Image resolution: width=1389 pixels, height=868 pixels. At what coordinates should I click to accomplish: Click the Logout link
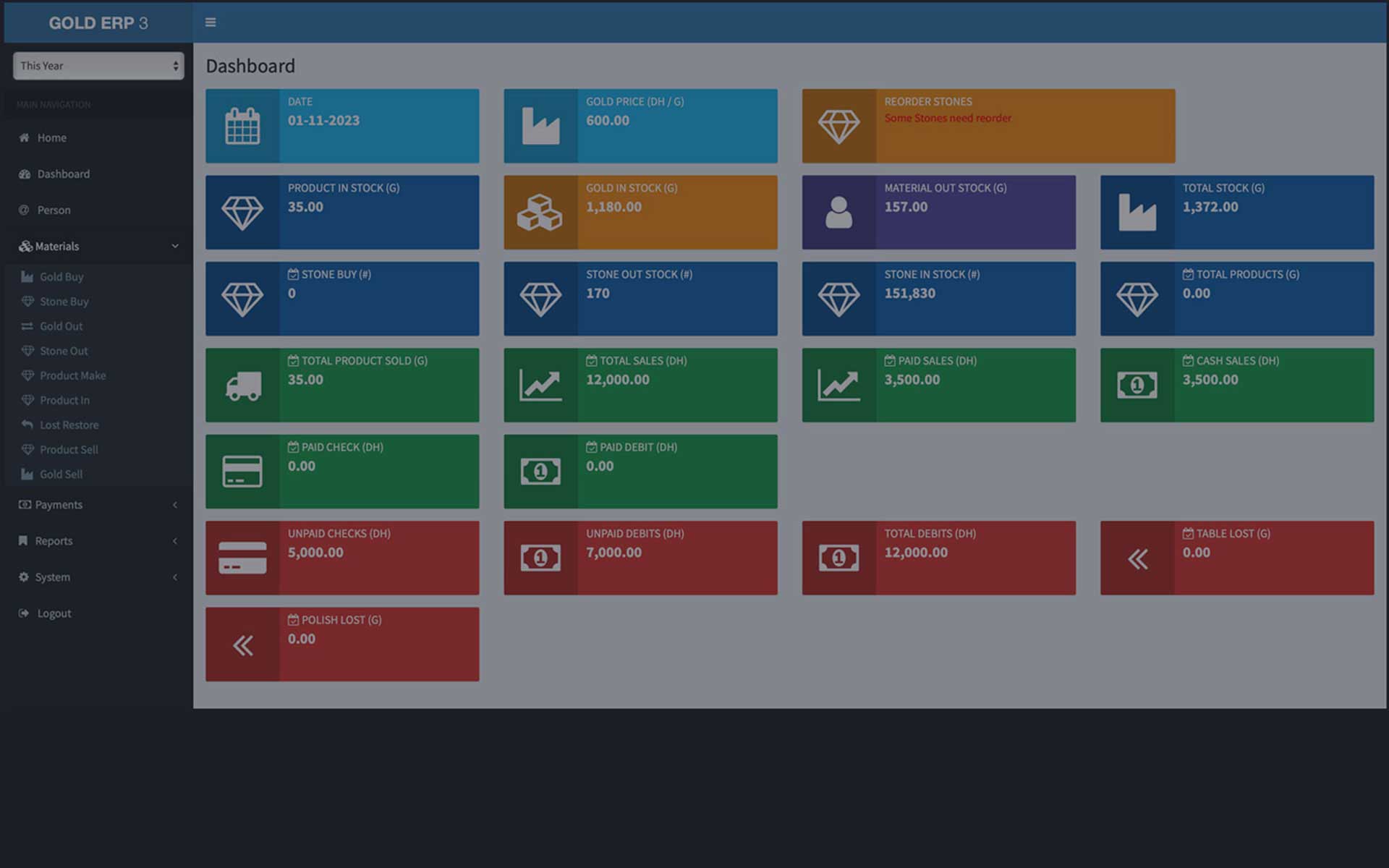pos(54,613)
